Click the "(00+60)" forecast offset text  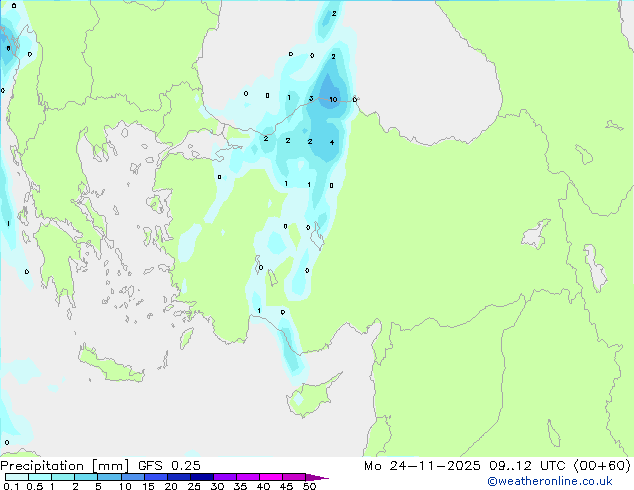(x=602, y=465)
